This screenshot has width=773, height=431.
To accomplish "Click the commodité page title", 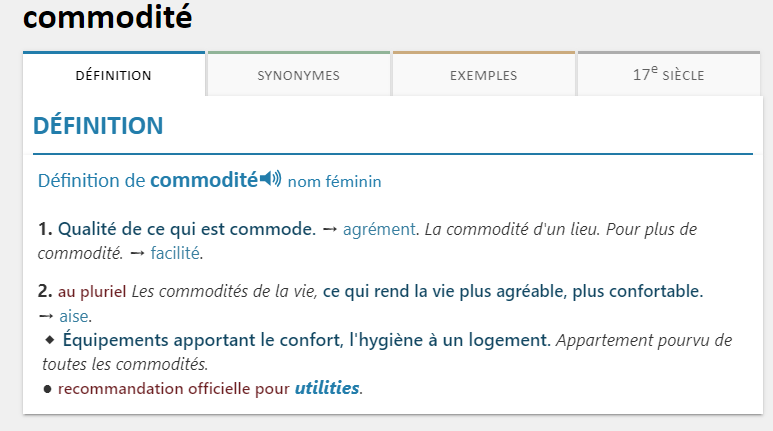I will 107,16.
